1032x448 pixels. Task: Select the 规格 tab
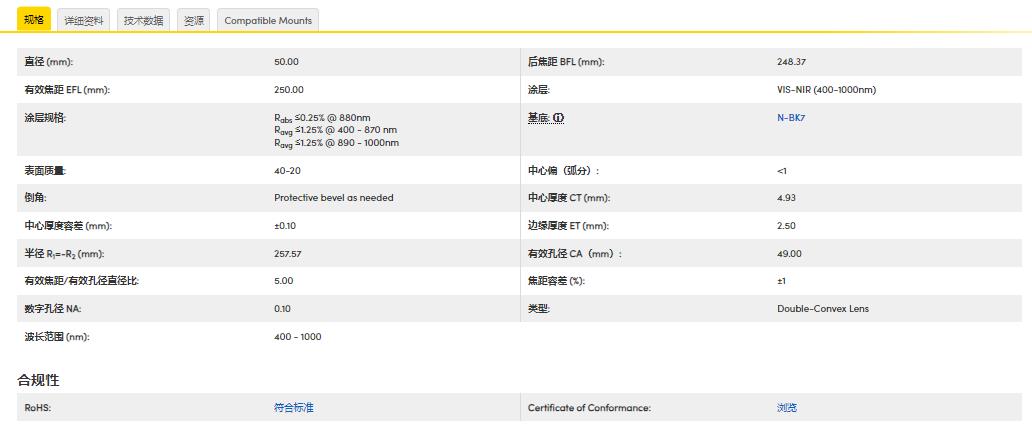point(34,20)
